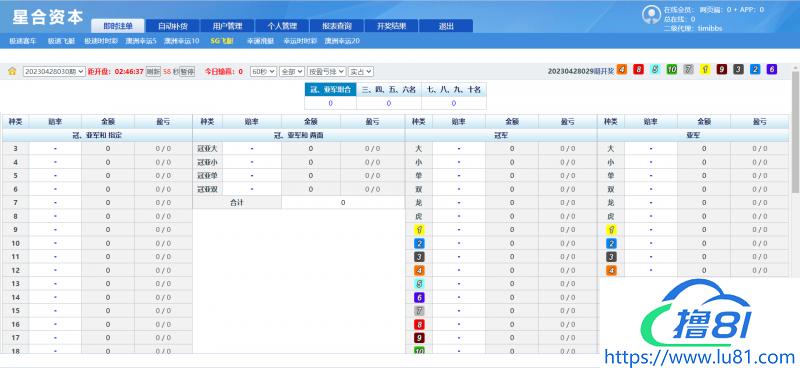This screenshot has width=800, height=368.
Task: Open the 报表查询 tab
Action: click(337, 26)
